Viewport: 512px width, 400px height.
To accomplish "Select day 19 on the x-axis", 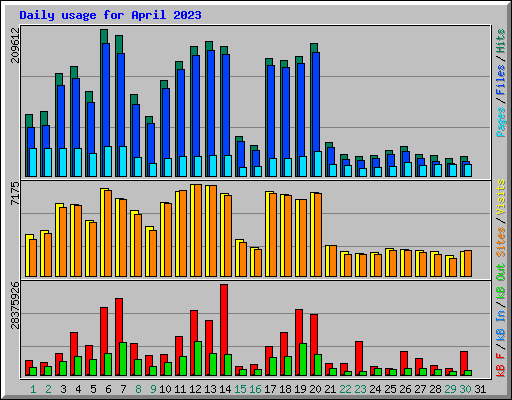I will pyautogui.click(x=300, y=389).
